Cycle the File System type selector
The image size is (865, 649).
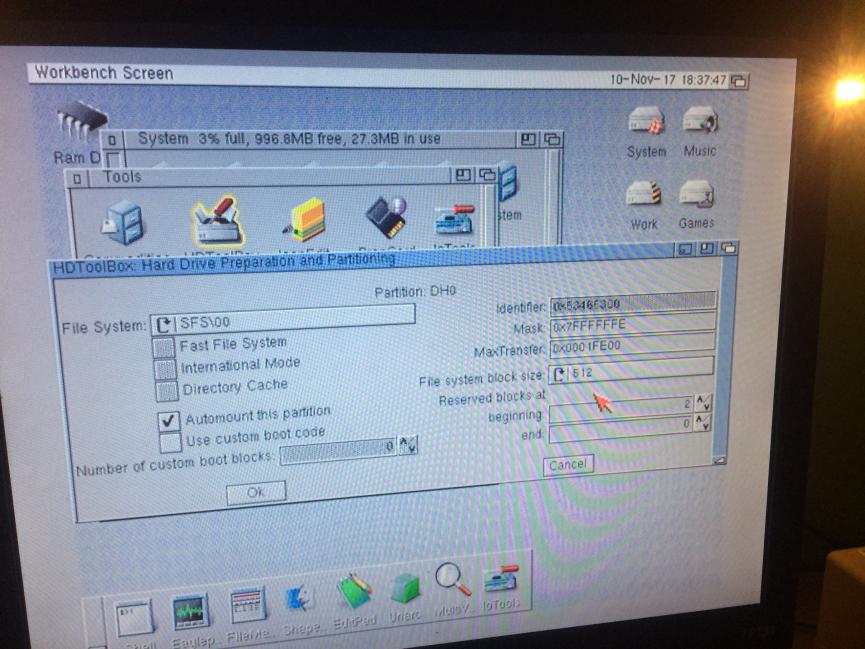(162, 324)
